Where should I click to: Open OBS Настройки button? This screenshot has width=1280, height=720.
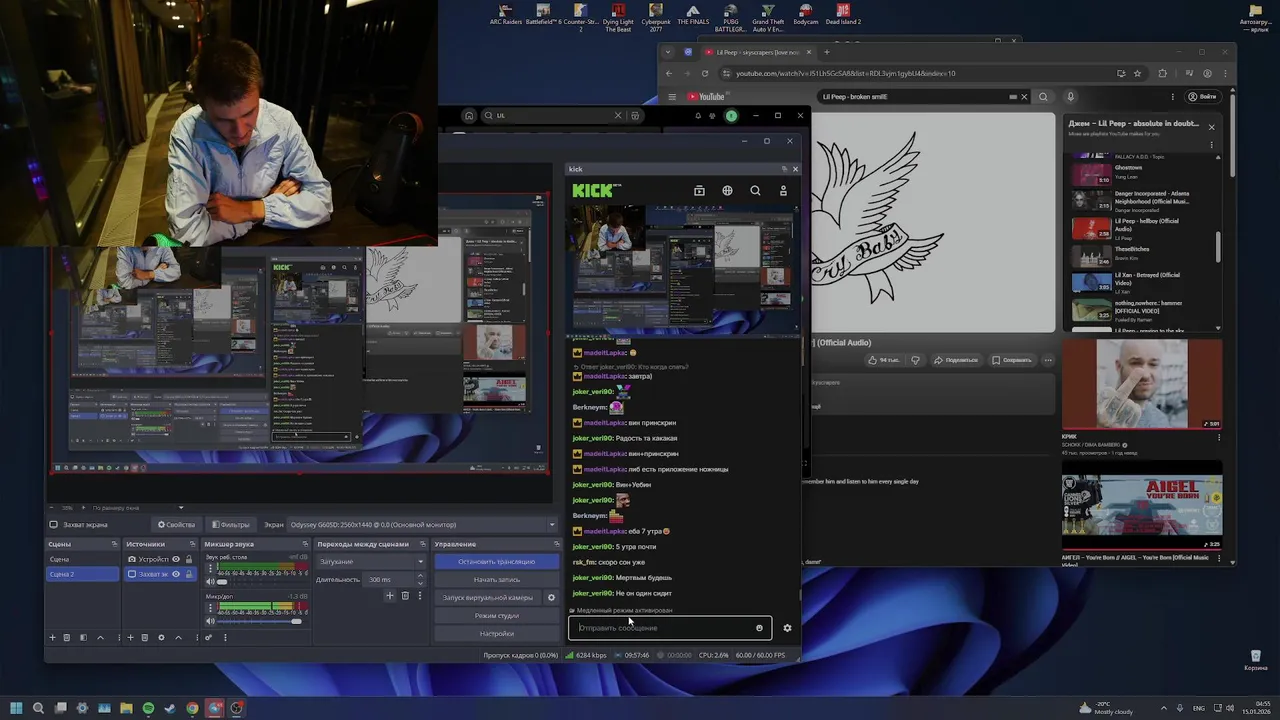click(x=496, y=634)
